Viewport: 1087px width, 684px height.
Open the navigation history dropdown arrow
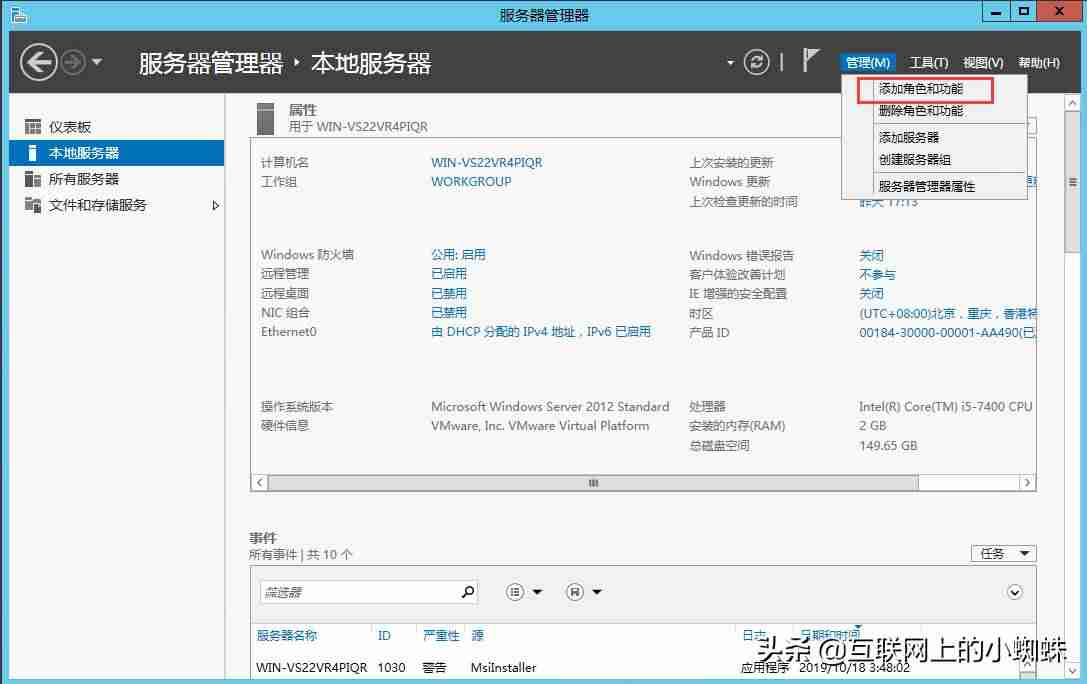(x=97, y=62)
